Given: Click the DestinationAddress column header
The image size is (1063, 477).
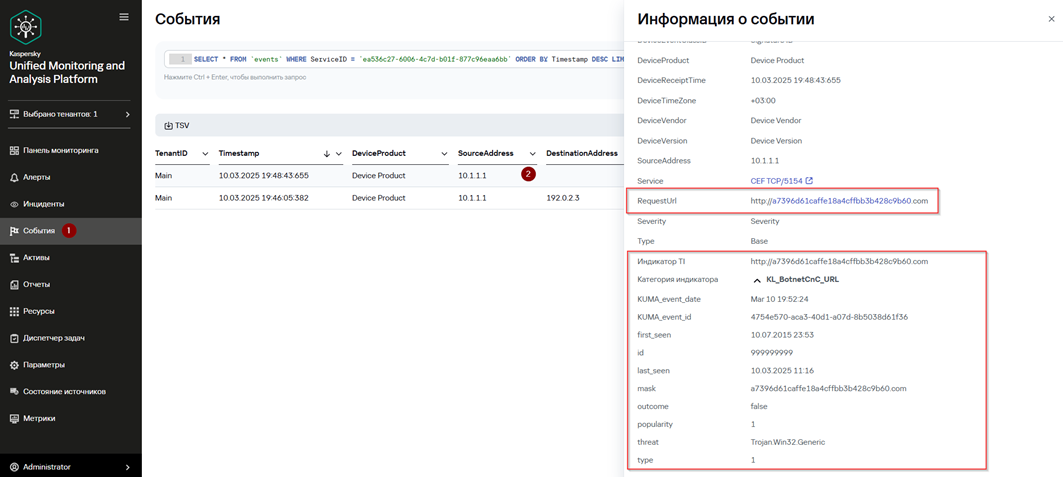Looking at the screenshot, I should (582, 154).
